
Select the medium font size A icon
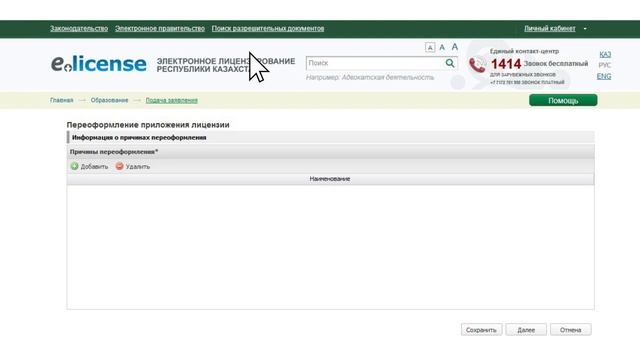pos(442,47)
